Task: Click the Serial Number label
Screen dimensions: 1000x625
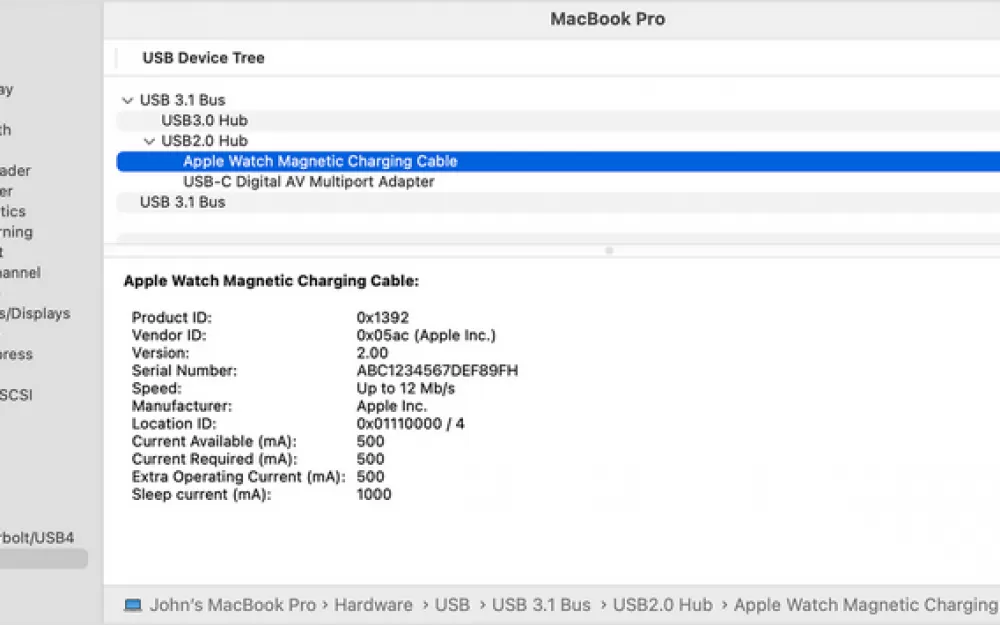Action: pyautogui.click(x=184, y=371)
